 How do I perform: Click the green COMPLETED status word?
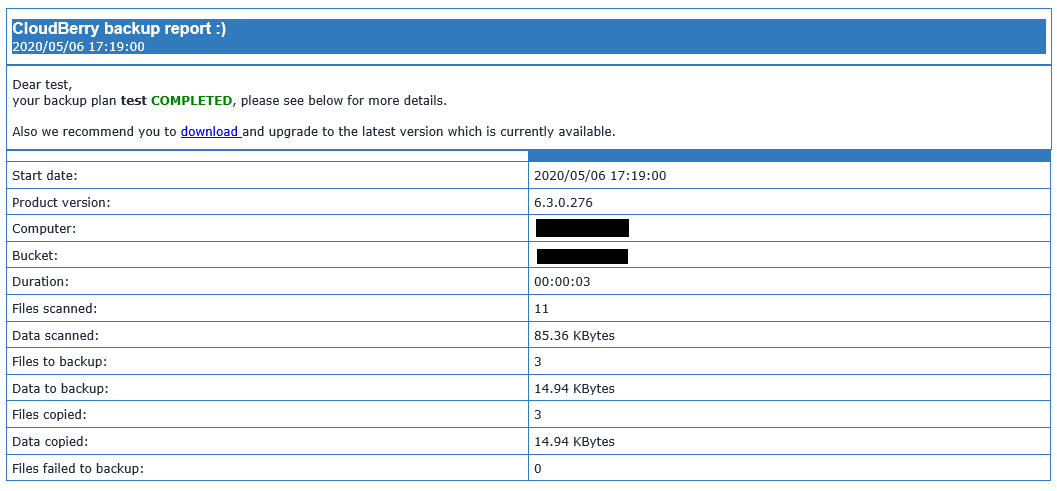point(191,101)
